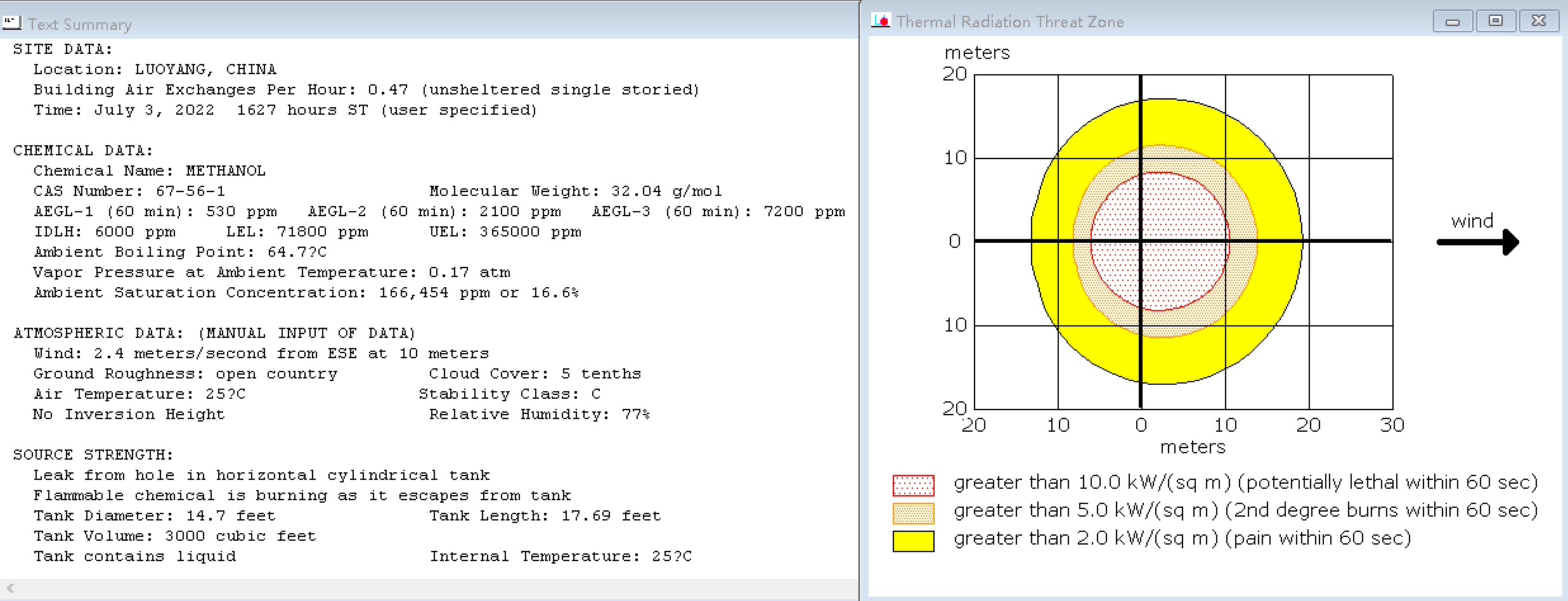
Task: Click Leak from hole in horizontal cylindrical tank
Action: click(x=262, y=475)
